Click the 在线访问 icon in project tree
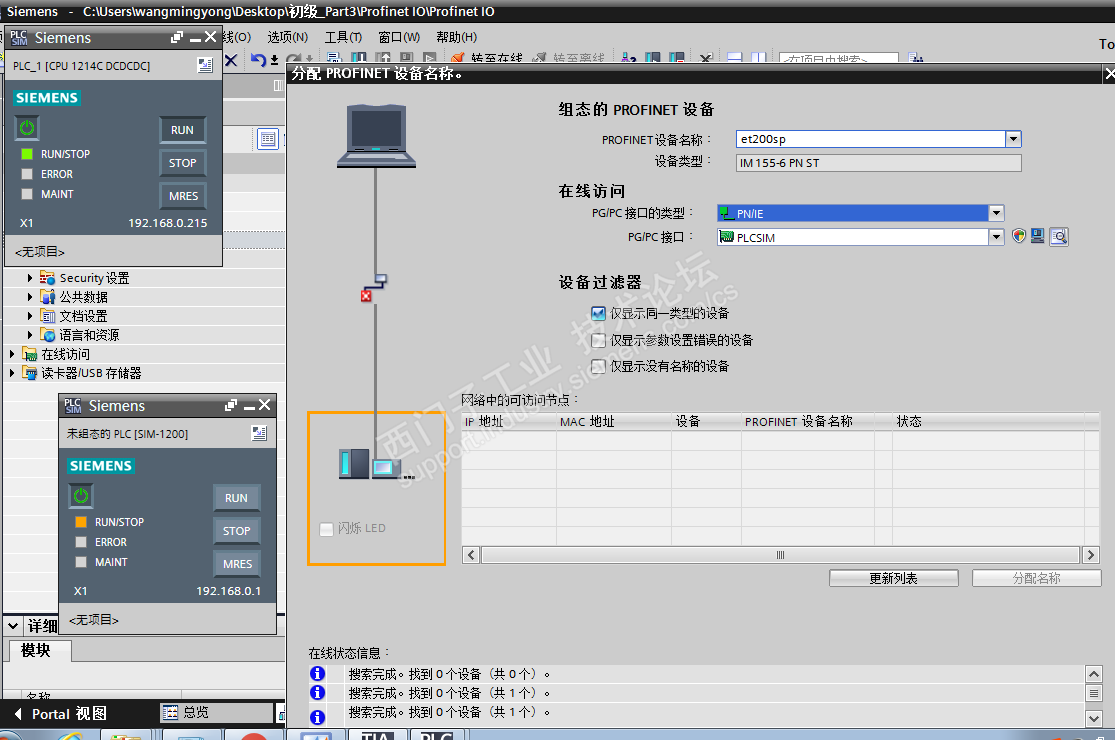The height and width of the screenshot is (740, 1115). [x=30, y=354]
